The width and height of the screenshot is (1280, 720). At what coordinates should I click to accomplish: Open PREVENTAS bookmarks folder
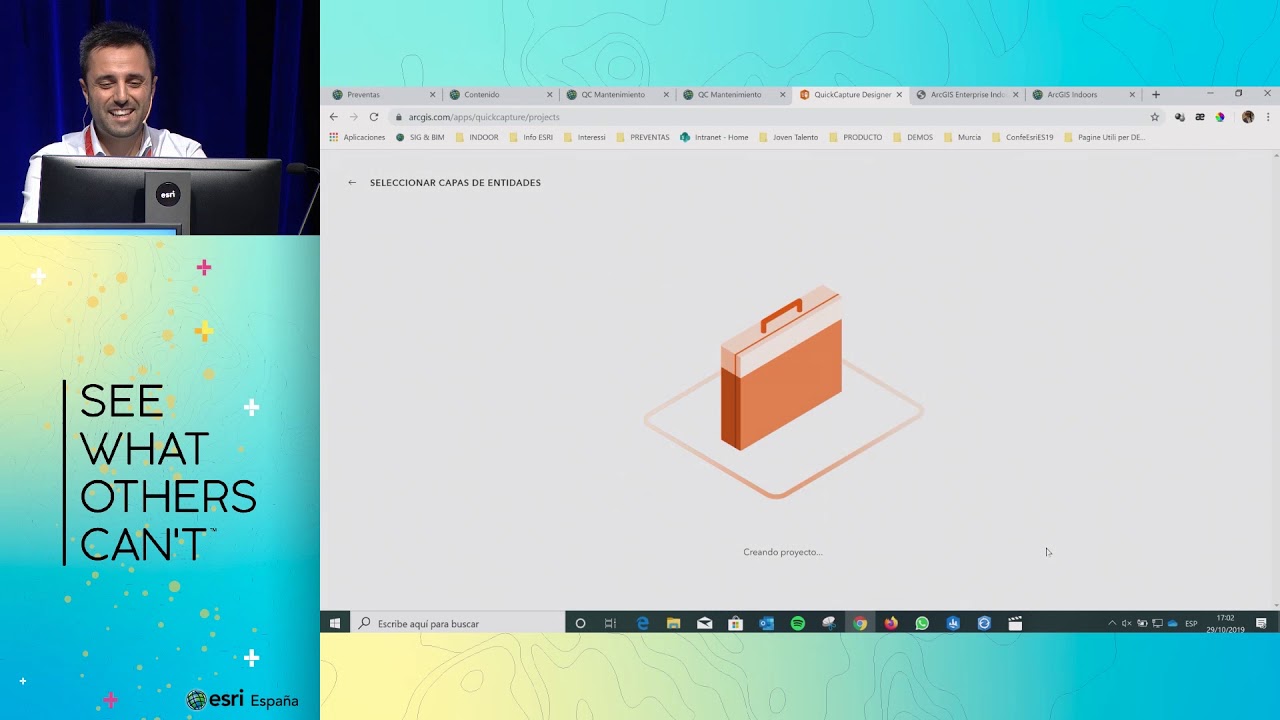tap(643, 137)
